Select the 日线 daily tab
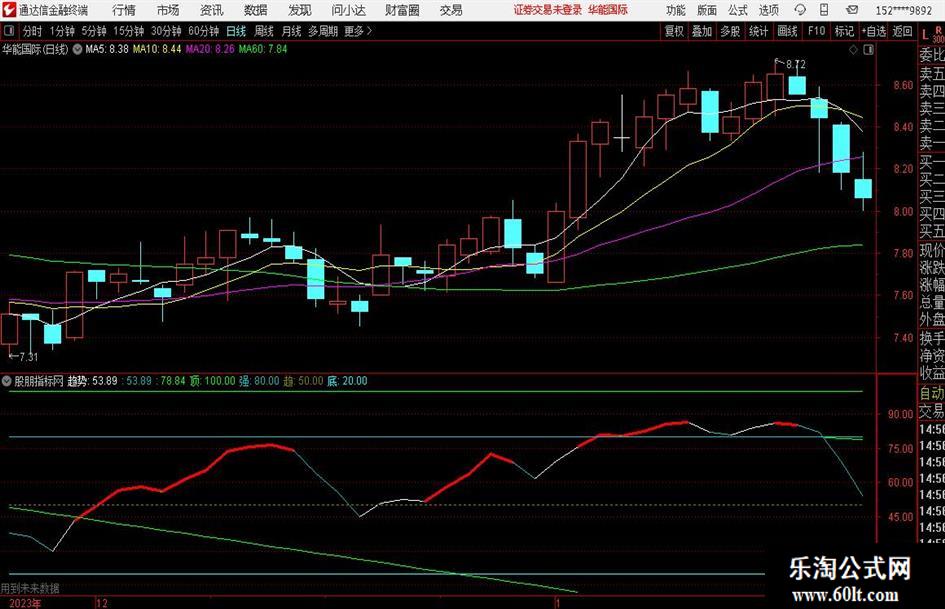Viewport: 945px width, 609px height. point(236,31)
